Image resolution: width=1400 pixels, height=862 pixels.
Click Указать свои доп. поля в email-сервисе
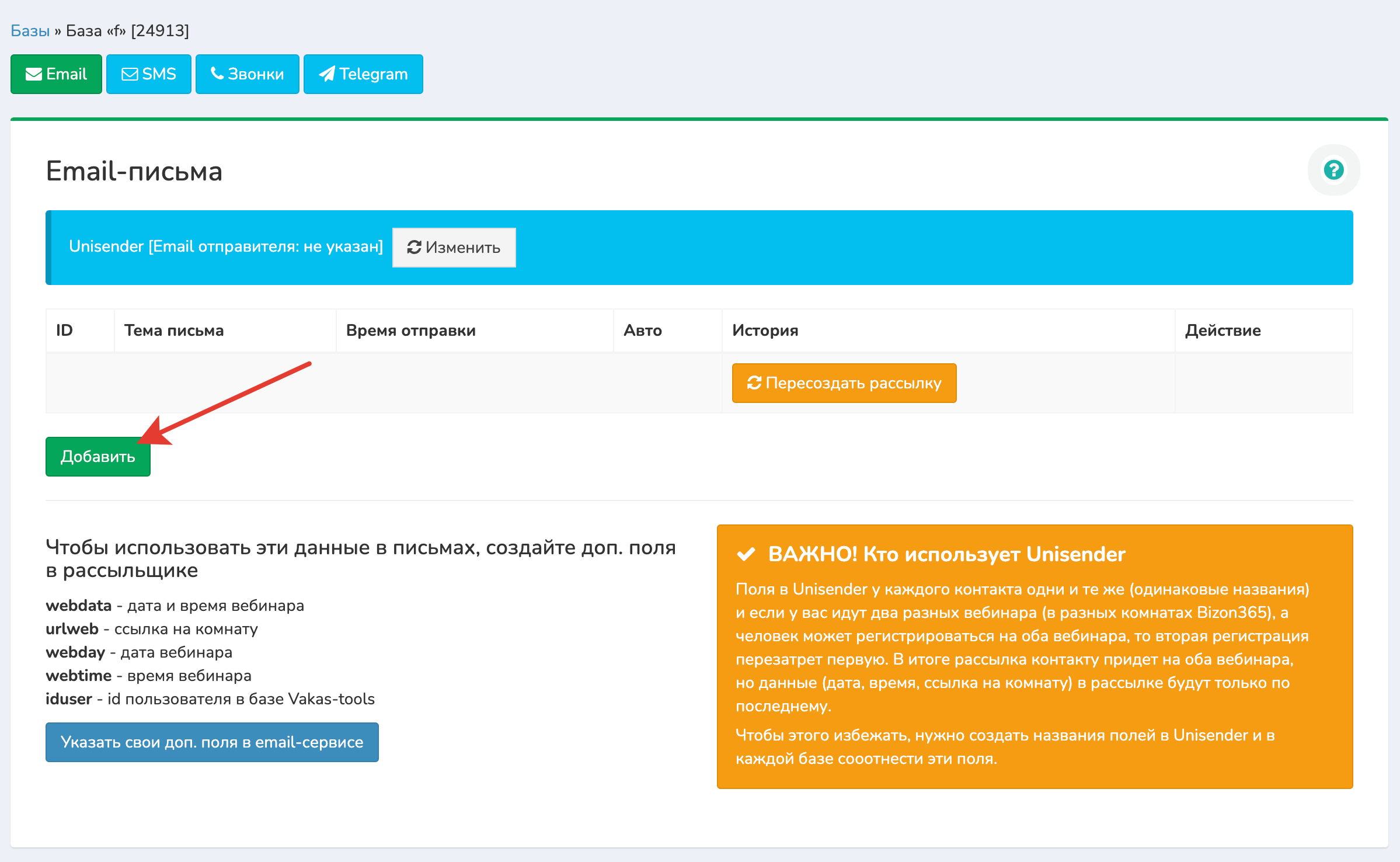212,742
